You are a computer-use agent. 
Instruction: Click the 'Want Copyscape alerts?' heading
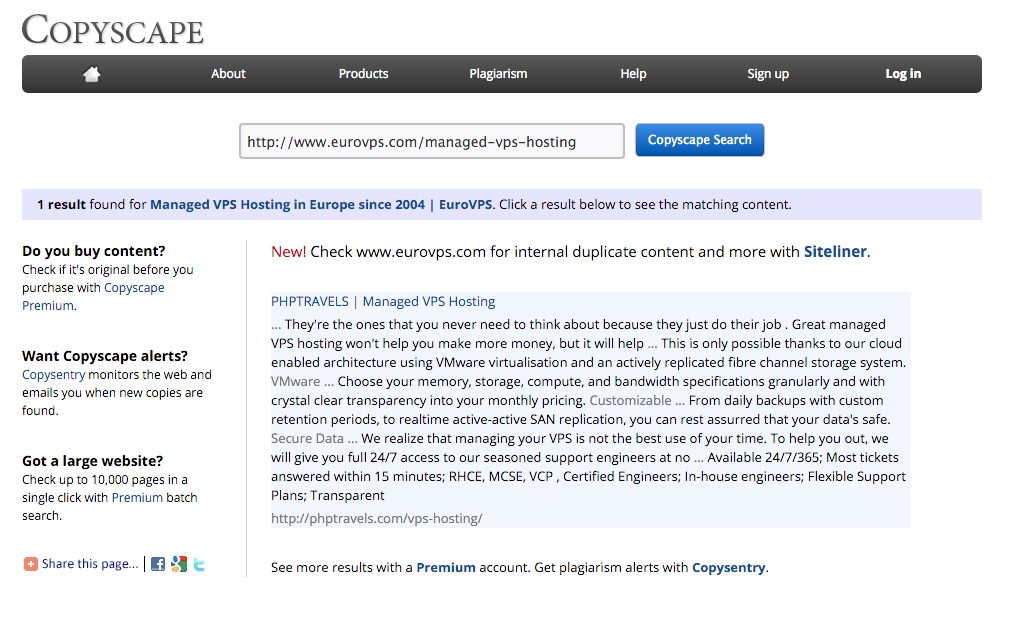(x=105, y=356)
